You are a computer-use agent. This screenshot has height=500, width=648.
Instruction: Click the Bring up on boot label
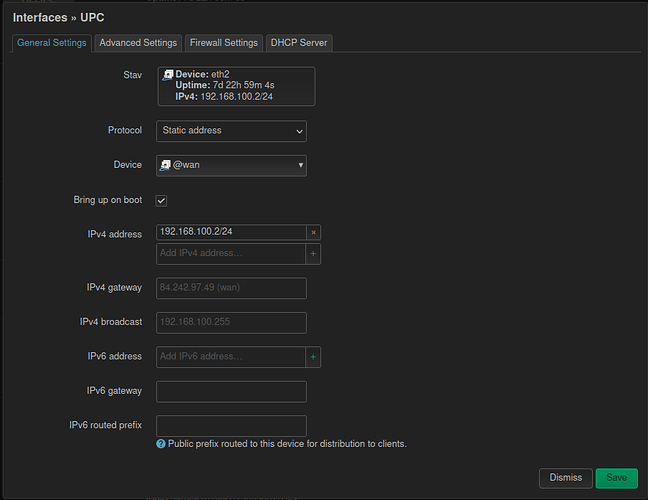pyautogui.click(x=108, y=200)
